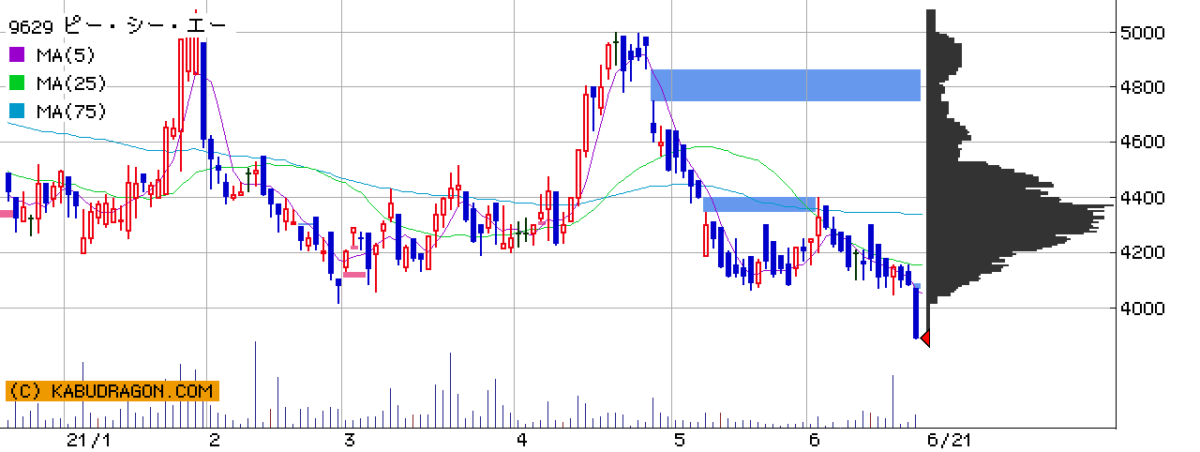This screenshot has width=1200, height=452.
Task: Click the date axis label 2
Action: [216, 440]
